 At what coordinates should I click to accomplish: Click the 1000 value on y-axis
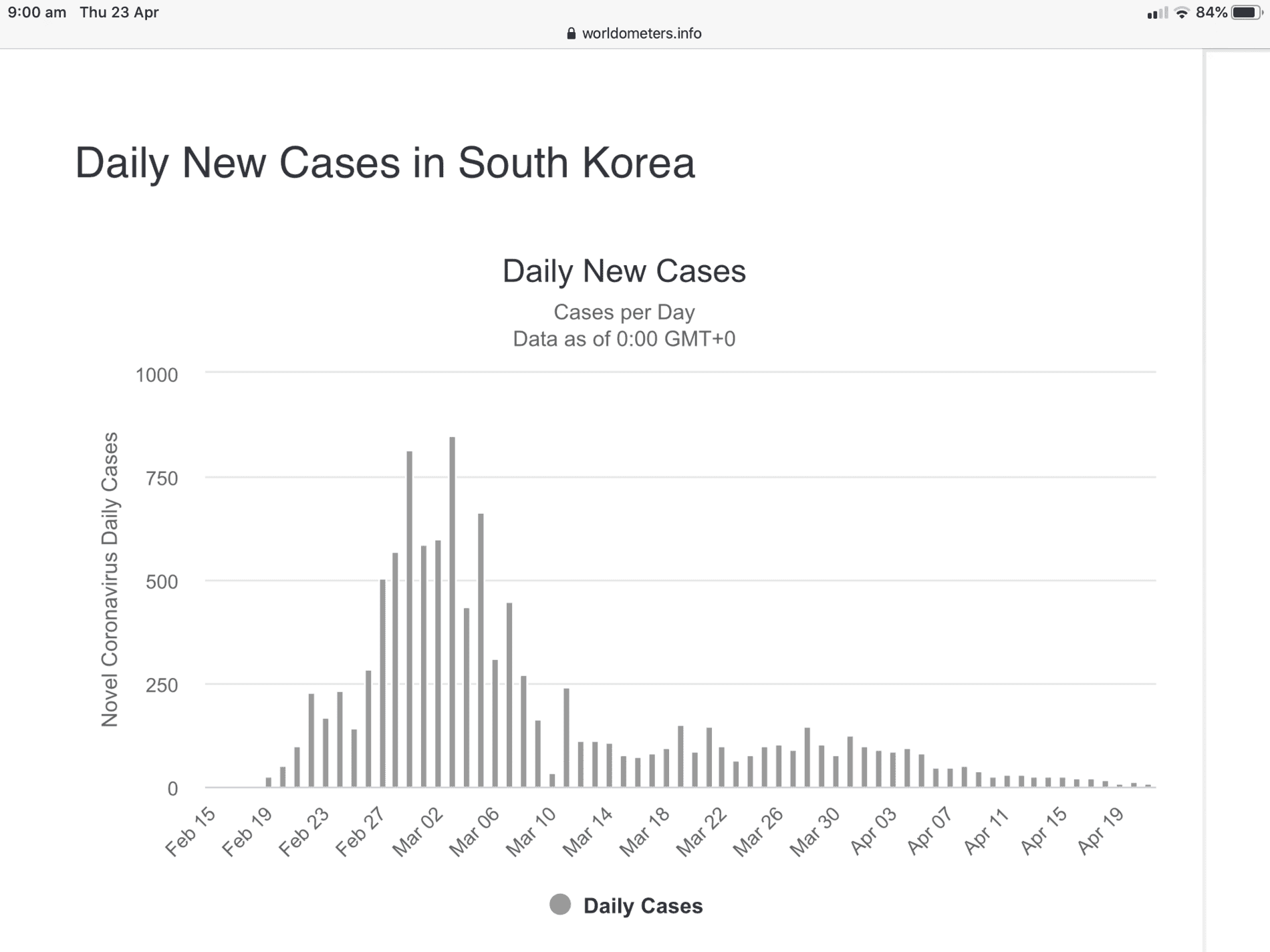[x=157, y=375]
